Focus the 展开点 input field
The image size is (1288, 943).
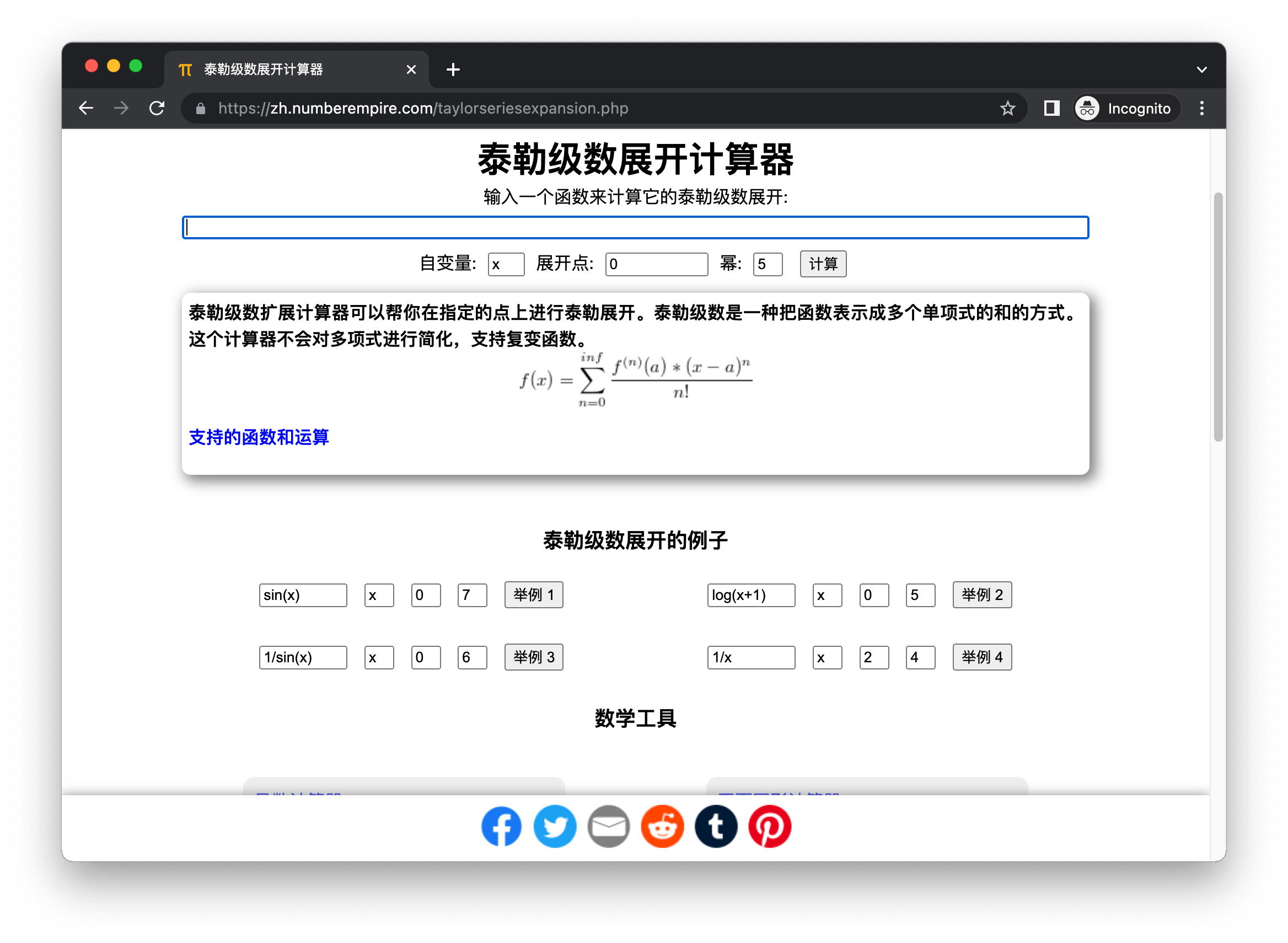click(656, 264)
